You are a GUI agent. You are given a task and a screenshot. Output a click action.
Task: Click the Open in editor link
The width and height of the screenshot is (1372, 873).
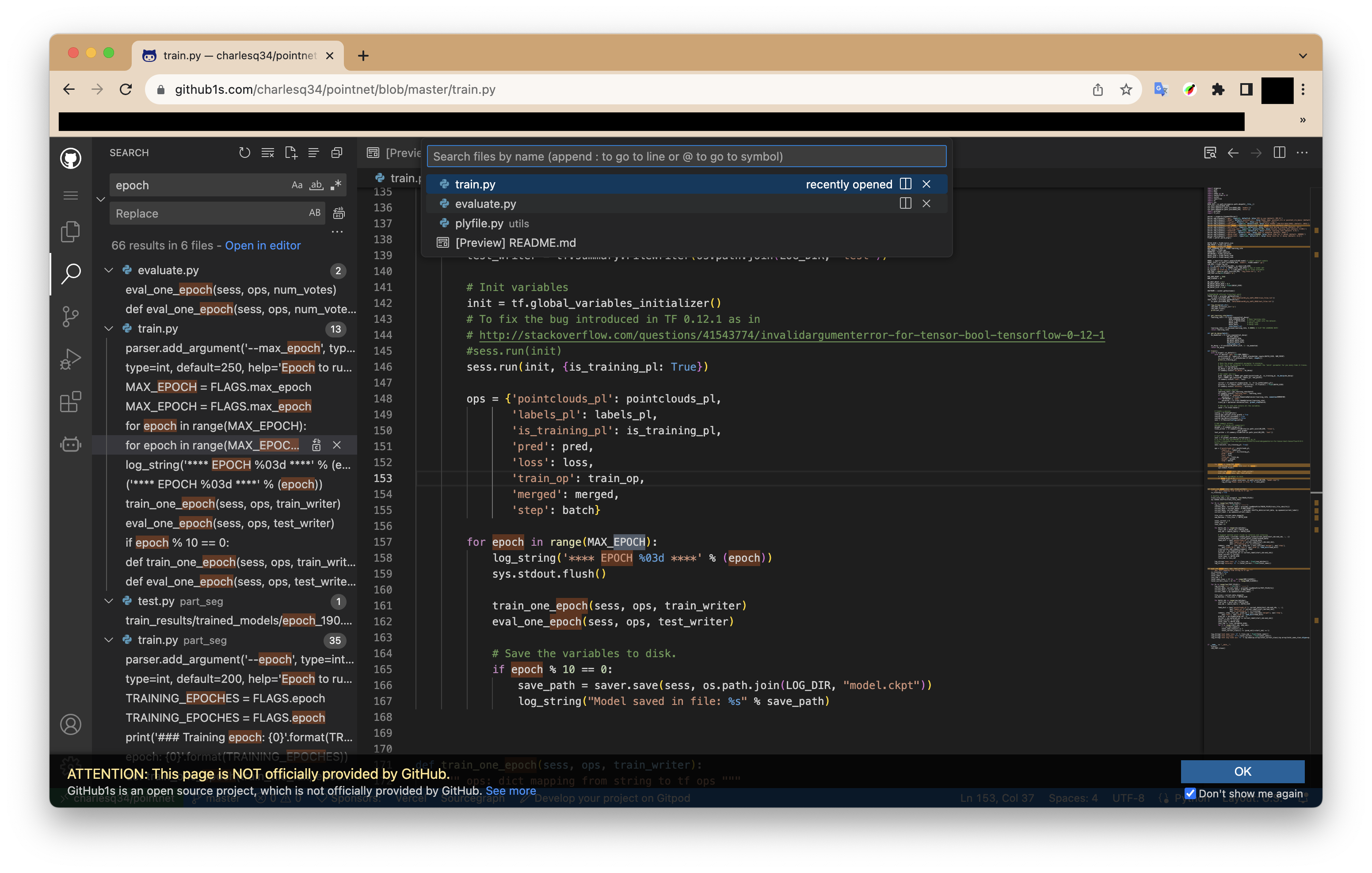pyautogui.click(x=263, y=245)
